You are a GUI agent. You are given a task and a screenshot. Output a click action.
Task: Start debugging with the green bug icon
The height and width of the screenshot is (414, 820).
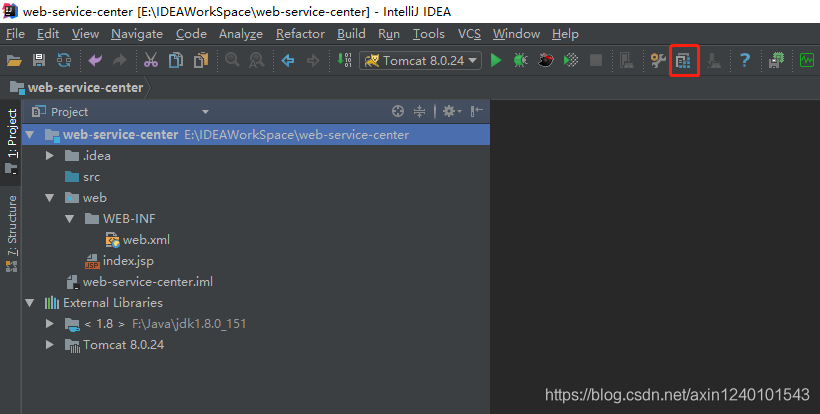[520, 61]
